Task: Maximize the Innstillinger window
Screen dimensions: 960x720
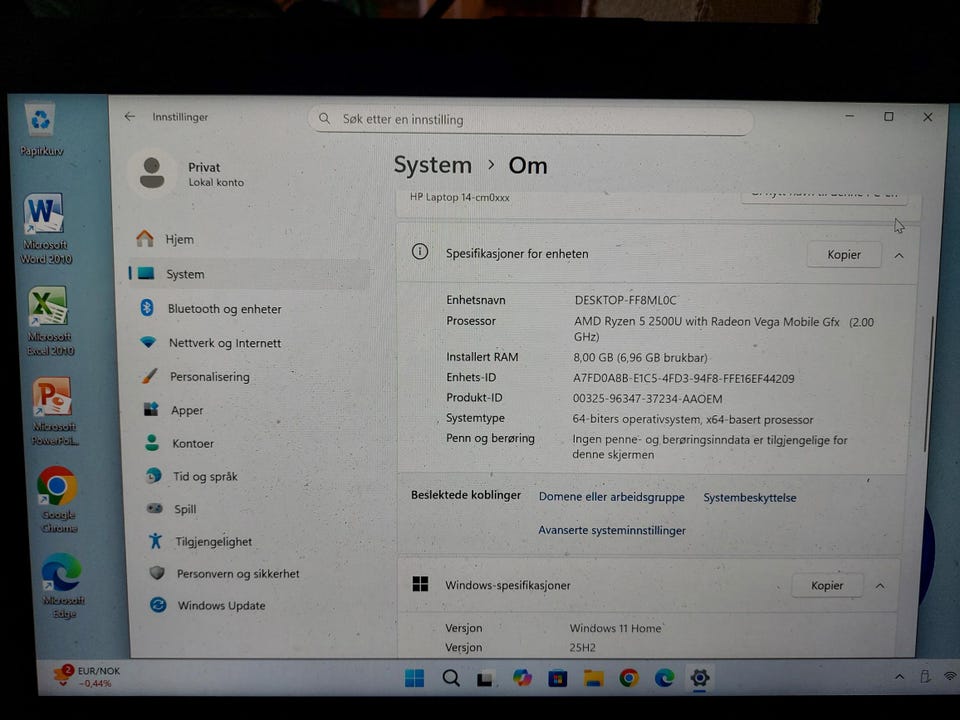Action: (x=888, y=116)
